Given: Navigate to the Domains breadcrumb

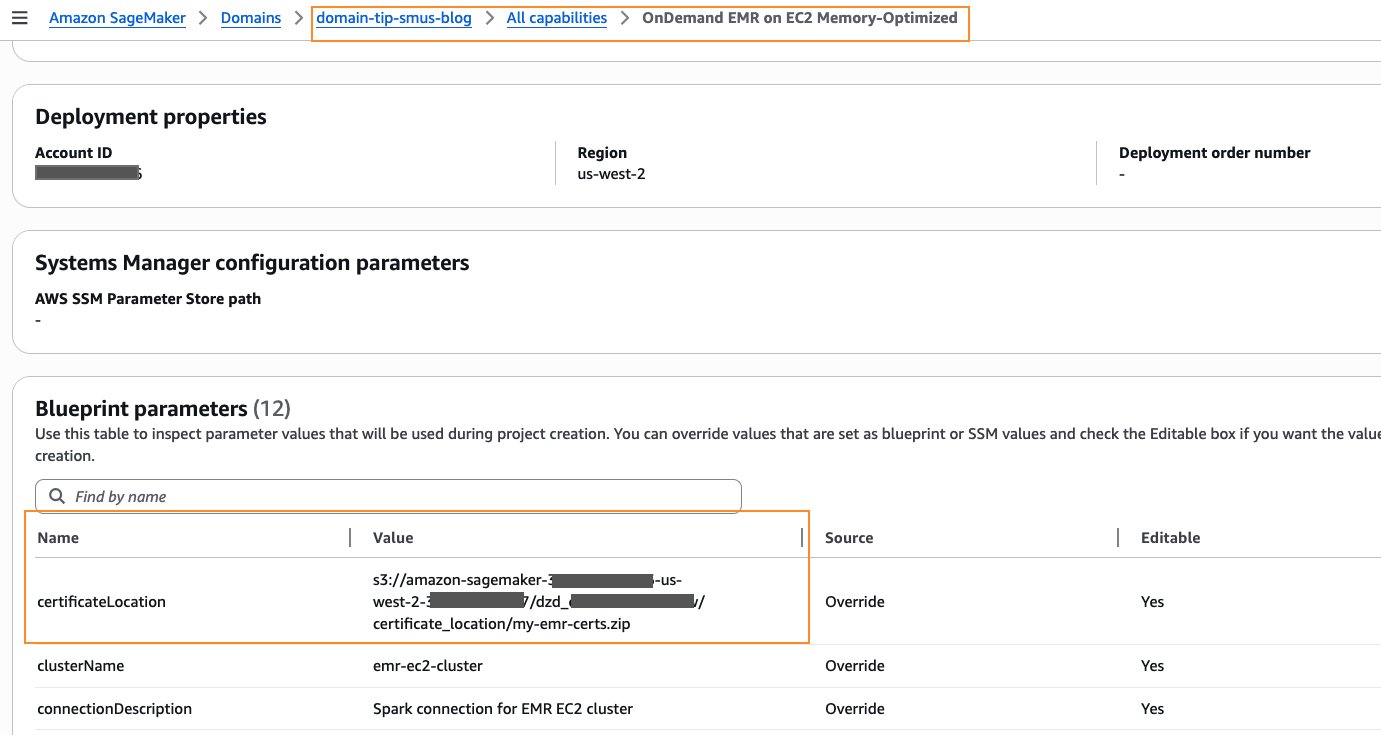Looking at the screenshot, I should [x=251, y=18].
